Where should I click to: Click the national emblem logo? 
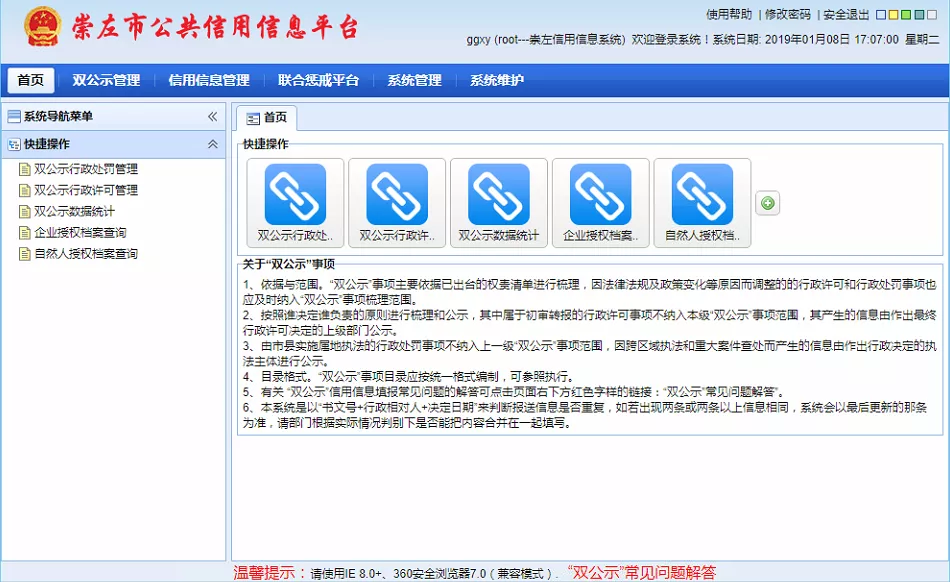pyautogui.click(x=42, y=27)
